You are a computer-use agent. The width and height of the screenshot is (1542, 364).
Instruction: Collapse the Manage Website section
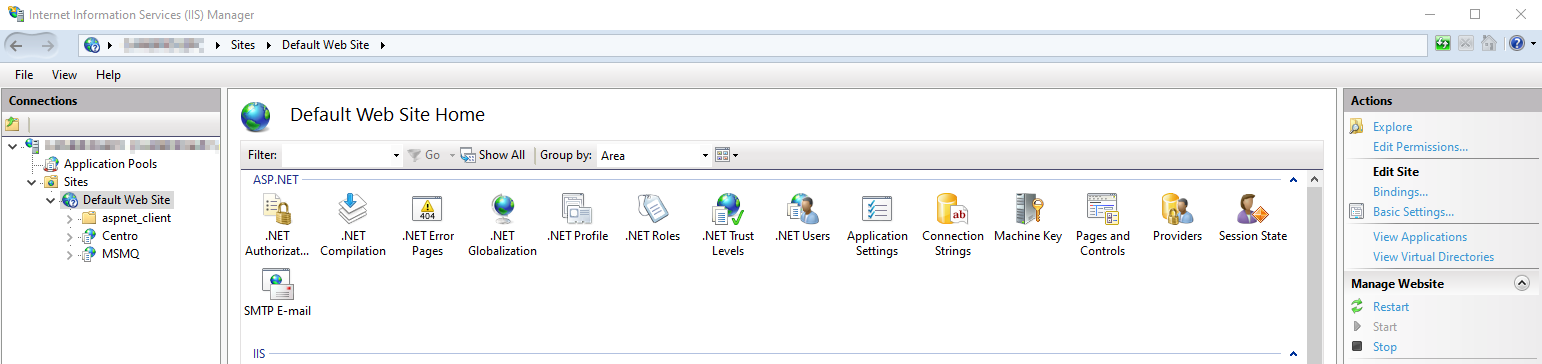click(x=1522, y=284)
